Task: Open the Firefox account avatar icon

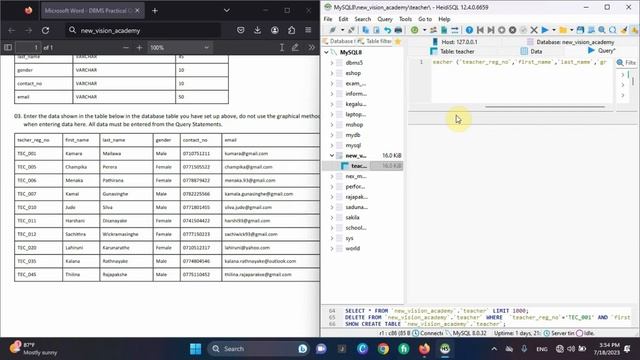Action: pyautogui.click(x=275, y=30)
